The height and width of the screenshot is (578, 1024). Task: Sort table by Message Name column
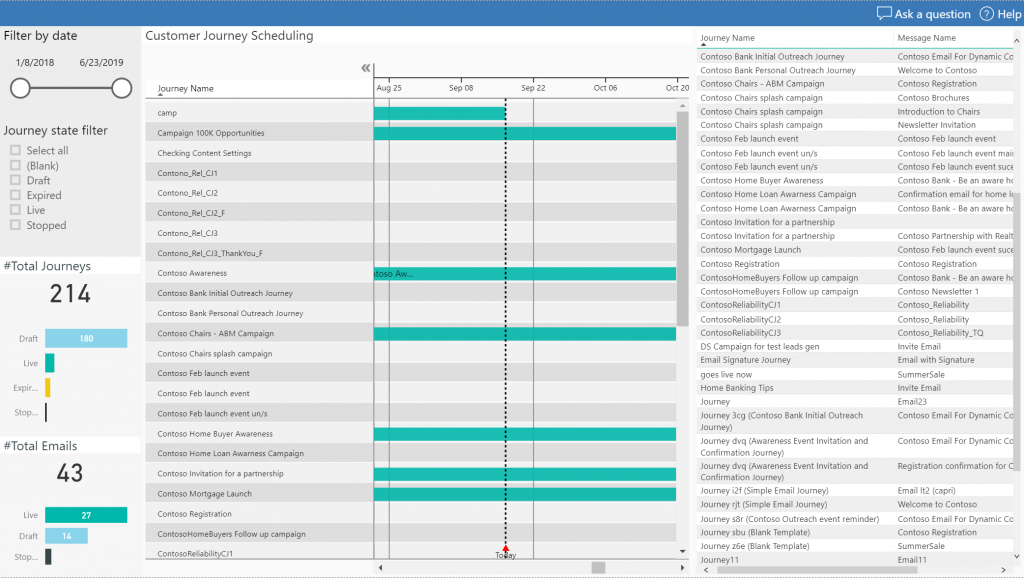click(926, 38)
